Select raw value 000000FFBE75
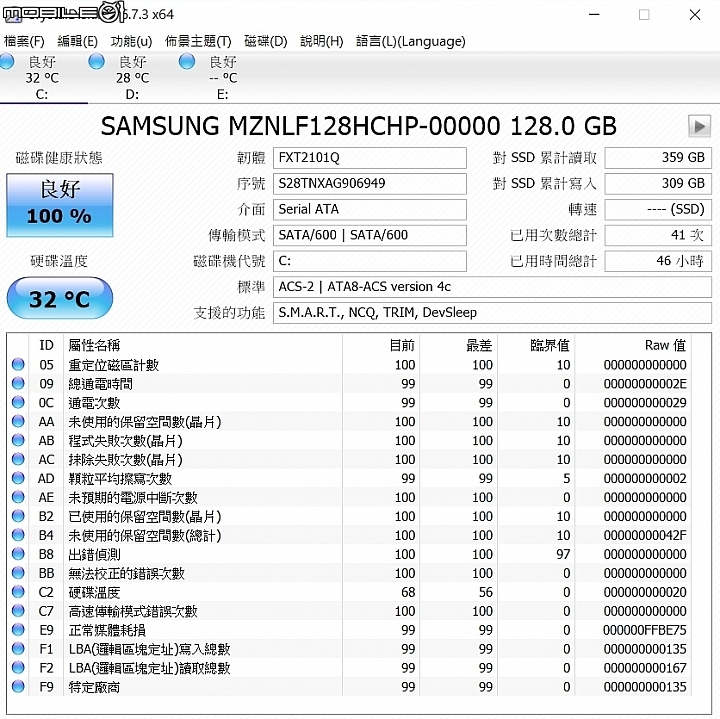720x719 pixels. pos(645,630)
